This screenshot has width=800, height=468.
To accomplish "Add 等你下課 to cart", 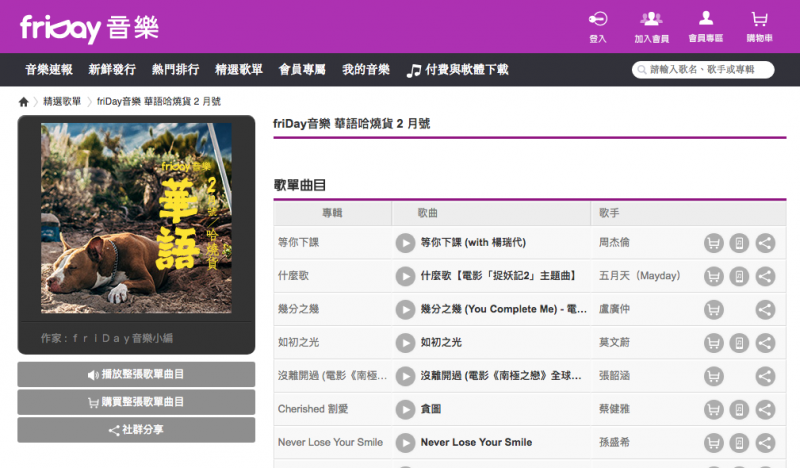I will 714,243.
